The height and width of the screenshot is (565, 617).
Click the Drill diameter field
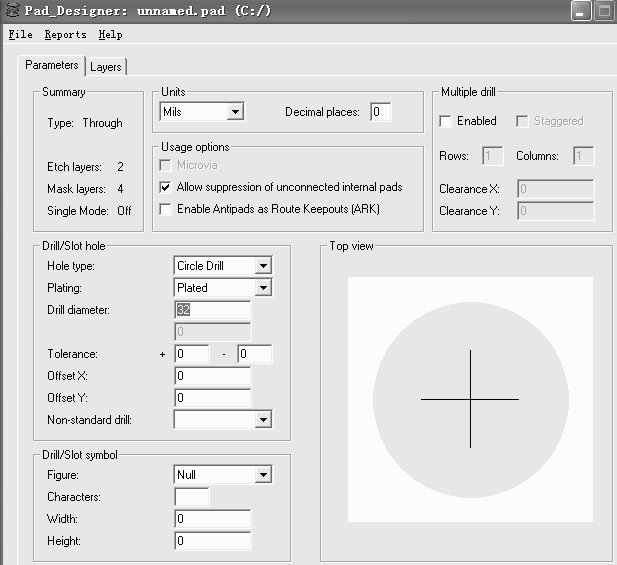click(212, 310)
